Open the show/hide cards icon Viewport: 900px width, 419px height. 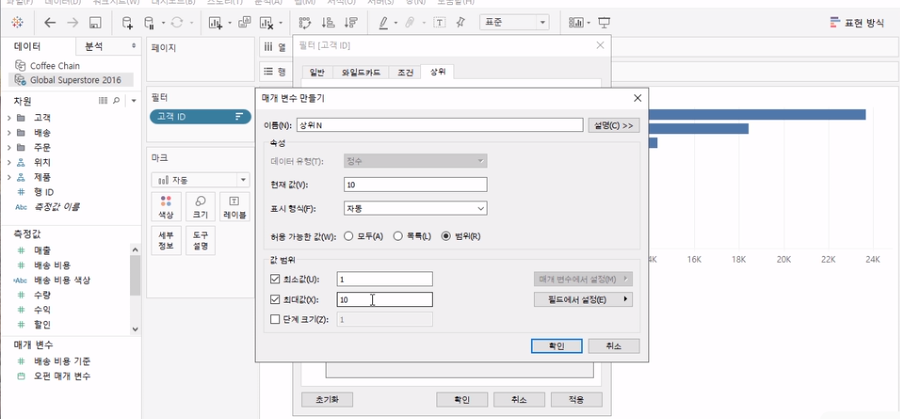point(575,23)
